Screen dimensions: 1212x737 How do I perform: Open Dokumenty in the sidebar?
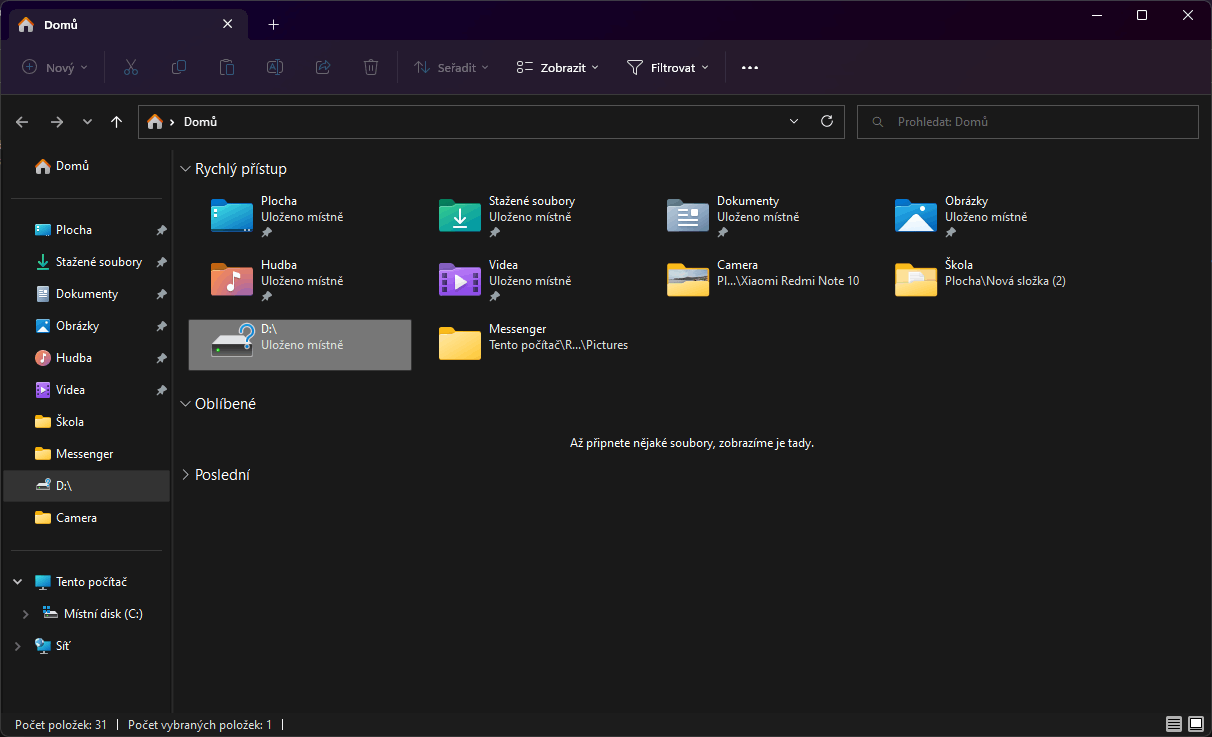87,294
